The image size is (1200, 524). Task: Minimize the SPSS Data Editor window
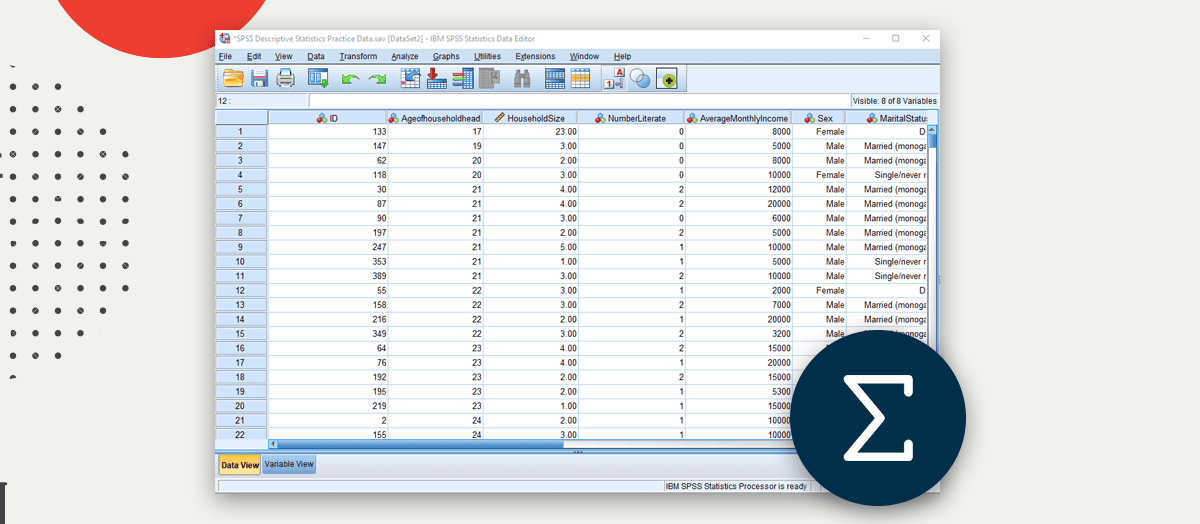click(x=867, y=38)
